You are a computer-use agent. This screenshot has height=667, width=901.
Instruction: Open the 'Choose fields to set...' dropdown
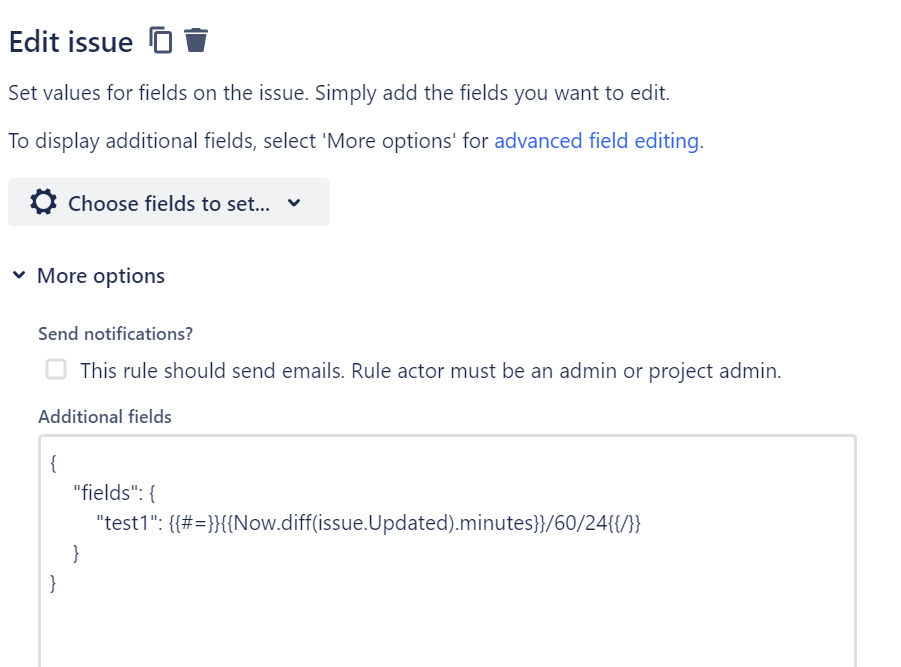click(x=169, y=202)
